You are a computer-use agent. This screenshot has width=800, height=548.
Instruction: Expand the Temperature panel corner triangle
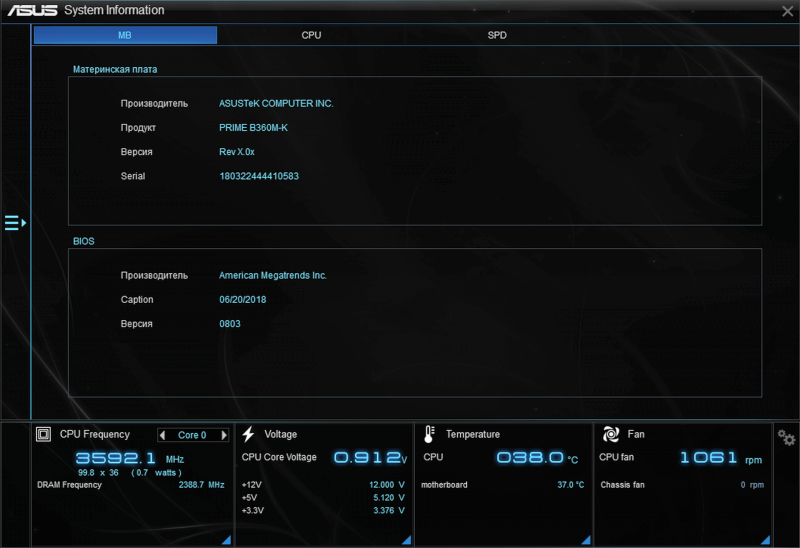click(586, 540)
